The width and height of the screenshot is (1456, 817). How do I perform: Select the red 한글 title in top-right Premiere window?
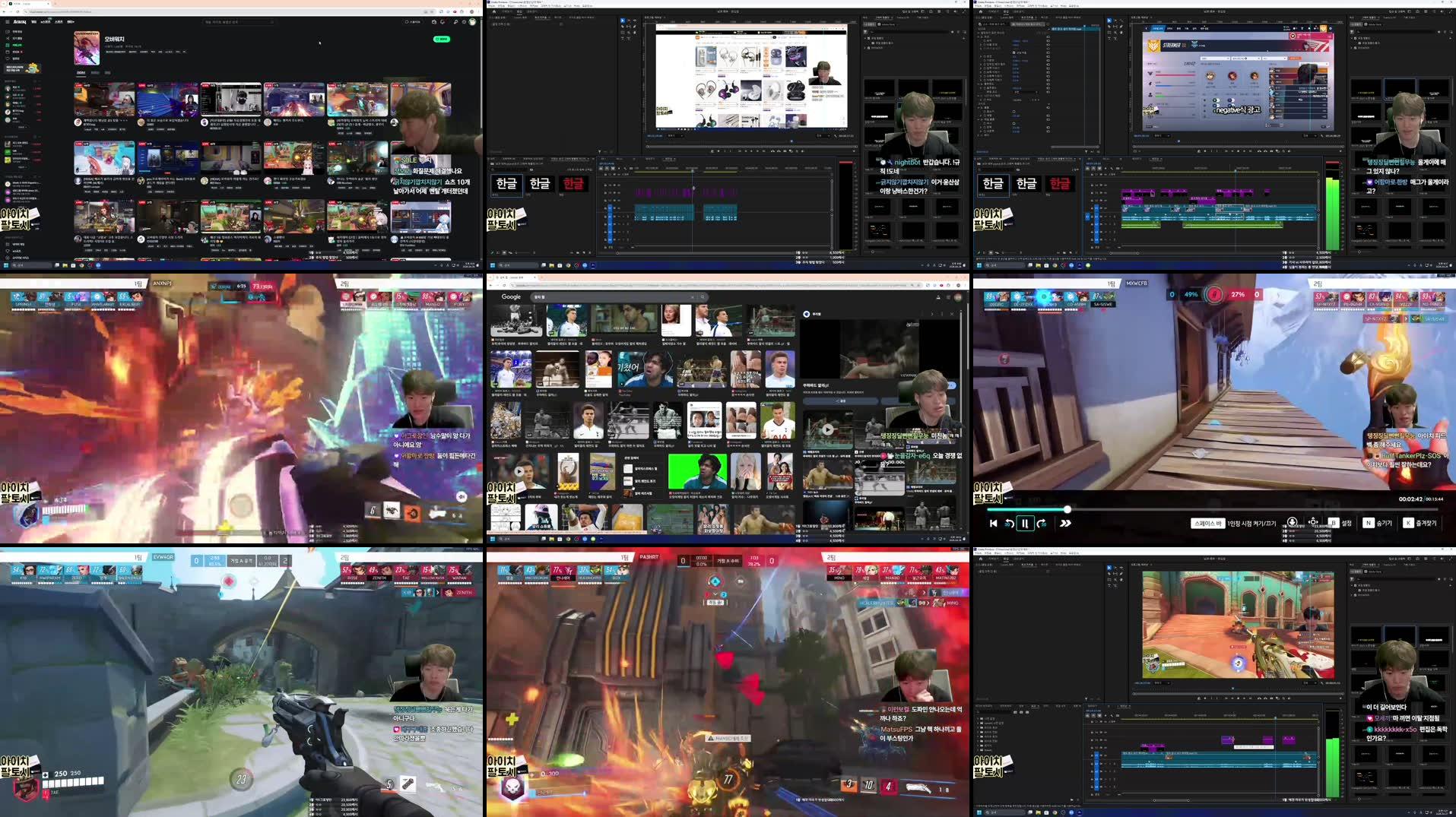(1060, 183)
